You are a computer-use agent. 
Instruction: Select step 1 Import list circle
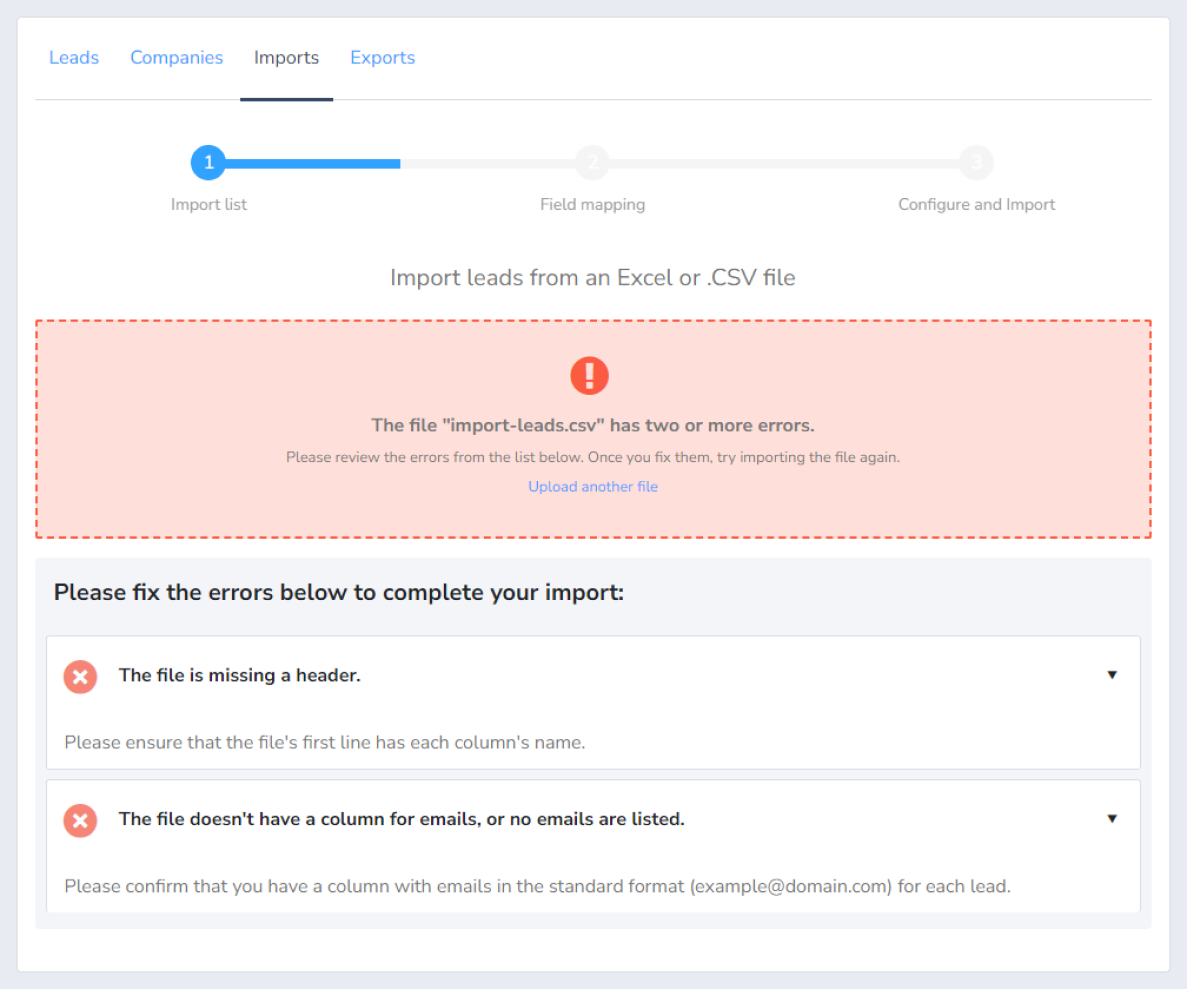tap(208, 162)
